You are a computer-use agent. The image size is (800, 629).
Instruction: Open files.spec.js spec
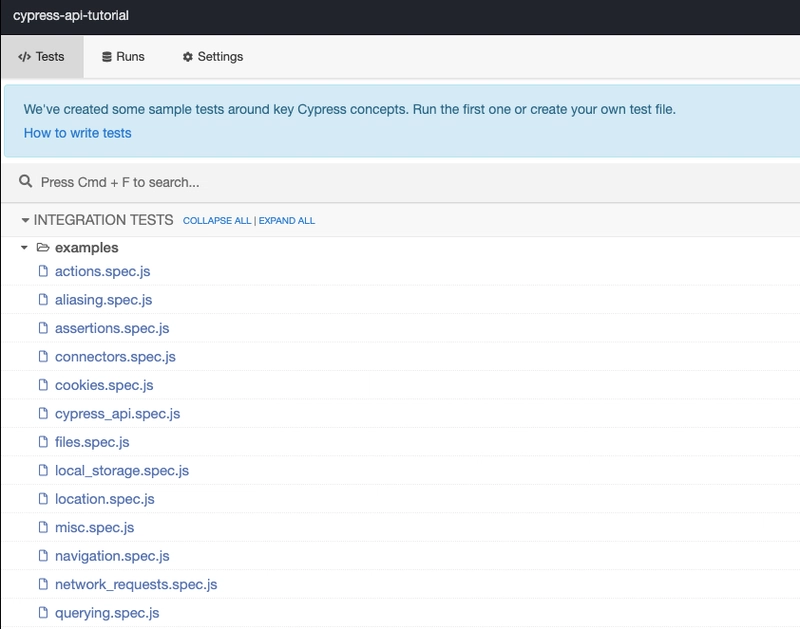pos(92,442)
